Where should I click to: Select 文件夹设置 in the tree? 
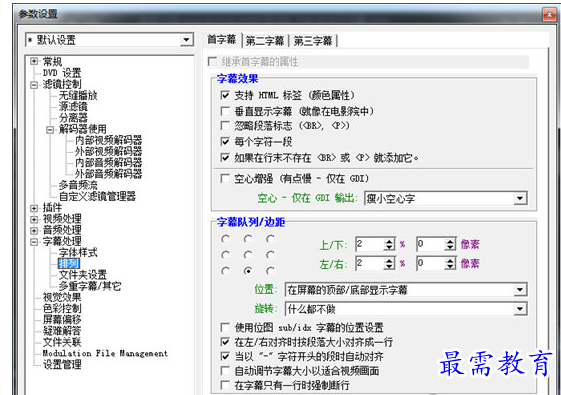pos(83,275)
